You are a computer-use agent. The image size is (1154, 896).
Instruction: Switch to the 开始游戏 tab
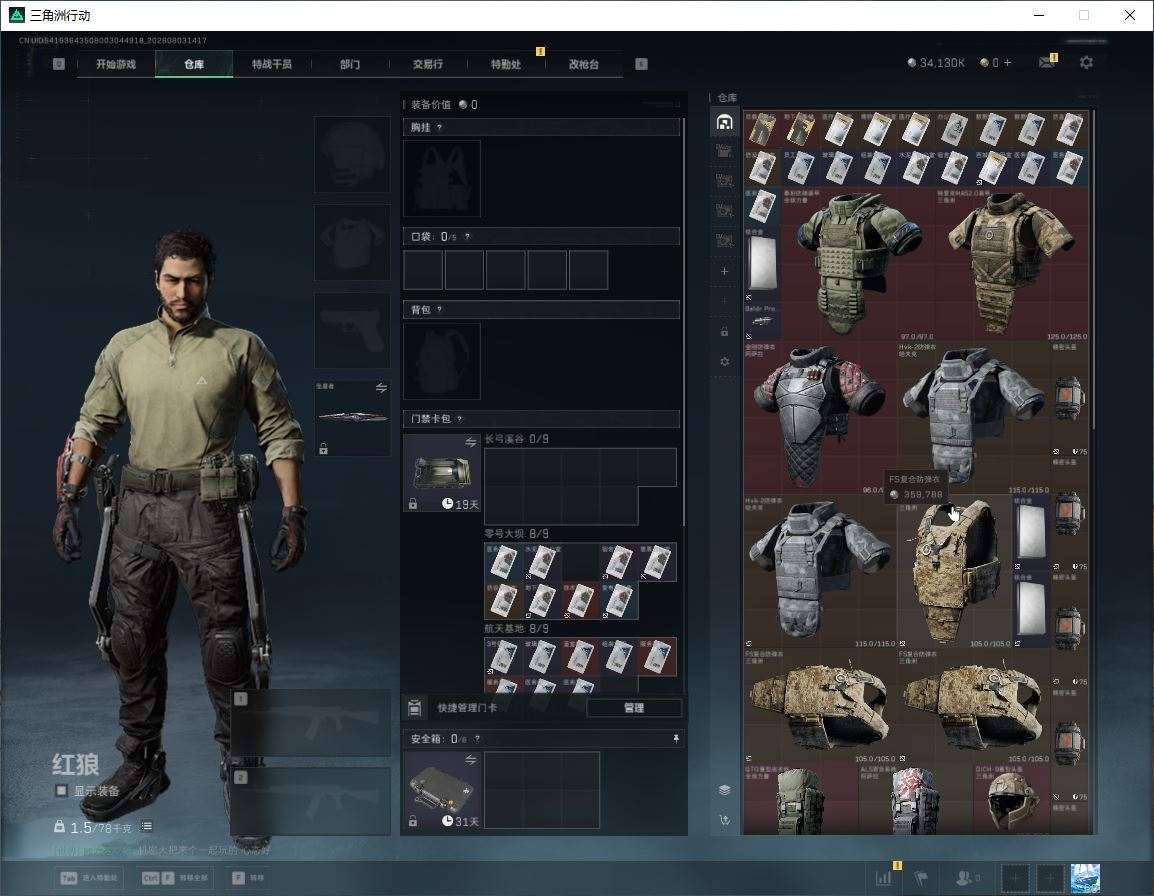point(116,64)
